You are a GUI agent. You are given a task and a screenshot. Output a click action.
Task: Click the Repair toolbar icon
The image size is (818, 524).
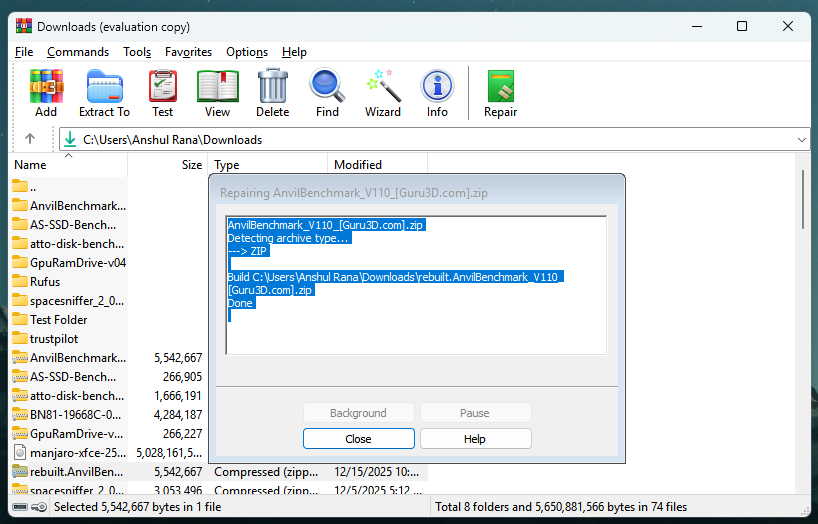(x=500, y=86)
